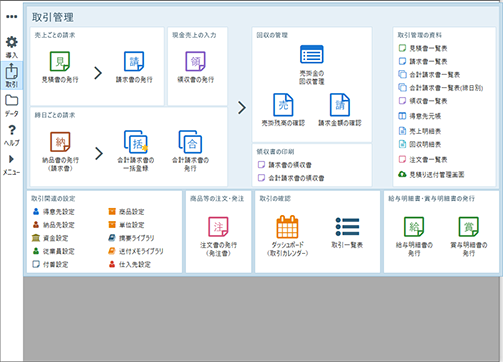Open 請求書一覧表 report

423,61
